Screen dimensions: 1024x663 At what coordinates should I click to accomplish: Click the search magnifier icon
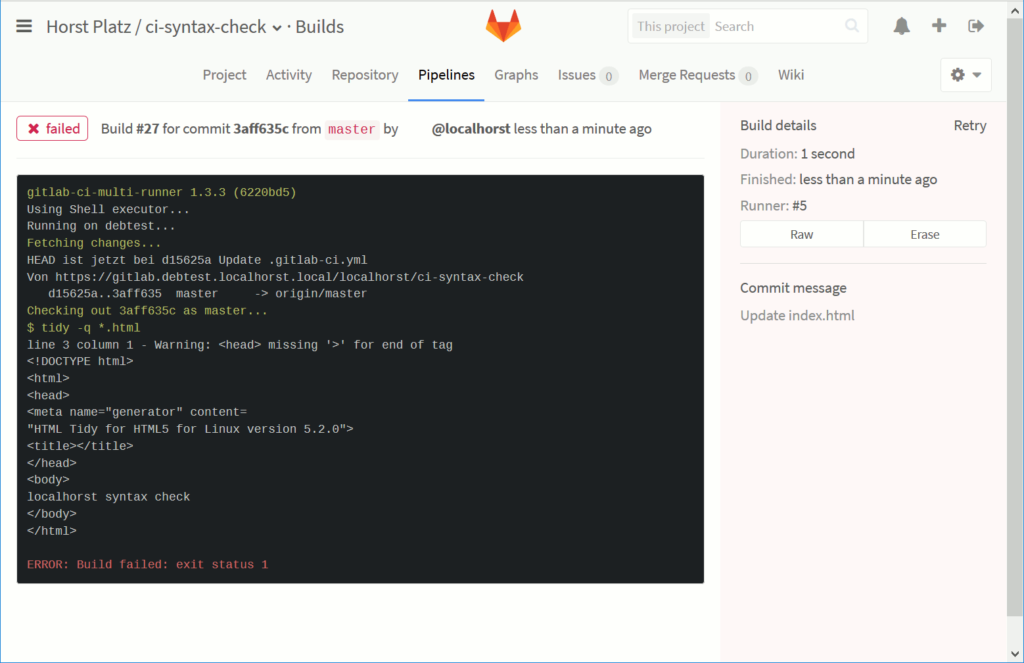[x=851, y=26]
